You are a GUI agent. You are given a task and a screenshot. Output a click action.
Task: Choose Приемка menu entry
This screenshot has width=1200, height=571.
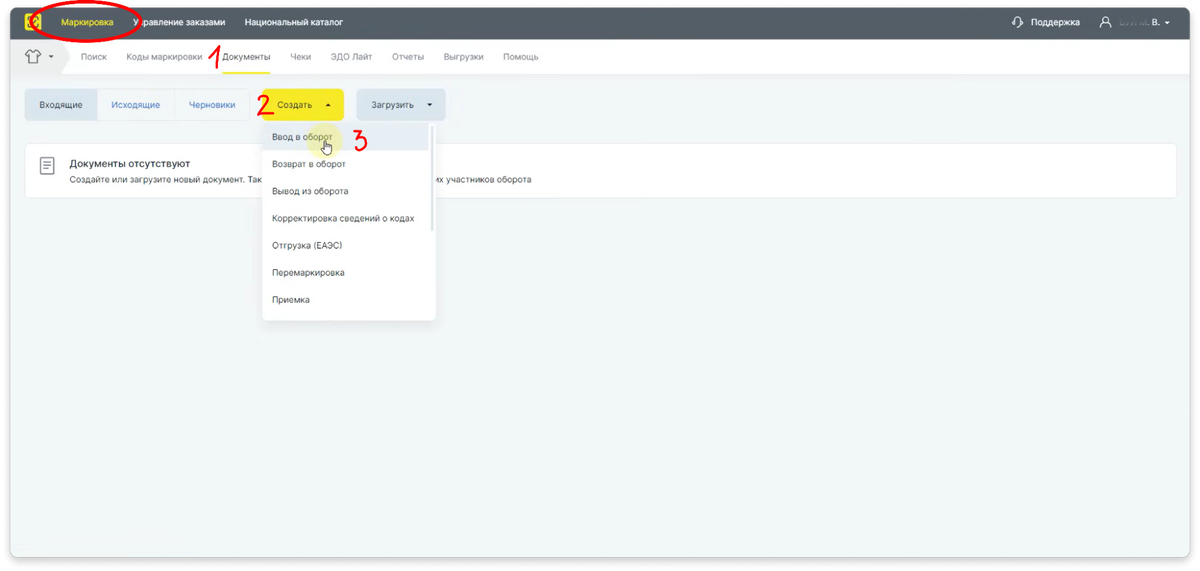point(345,300)
